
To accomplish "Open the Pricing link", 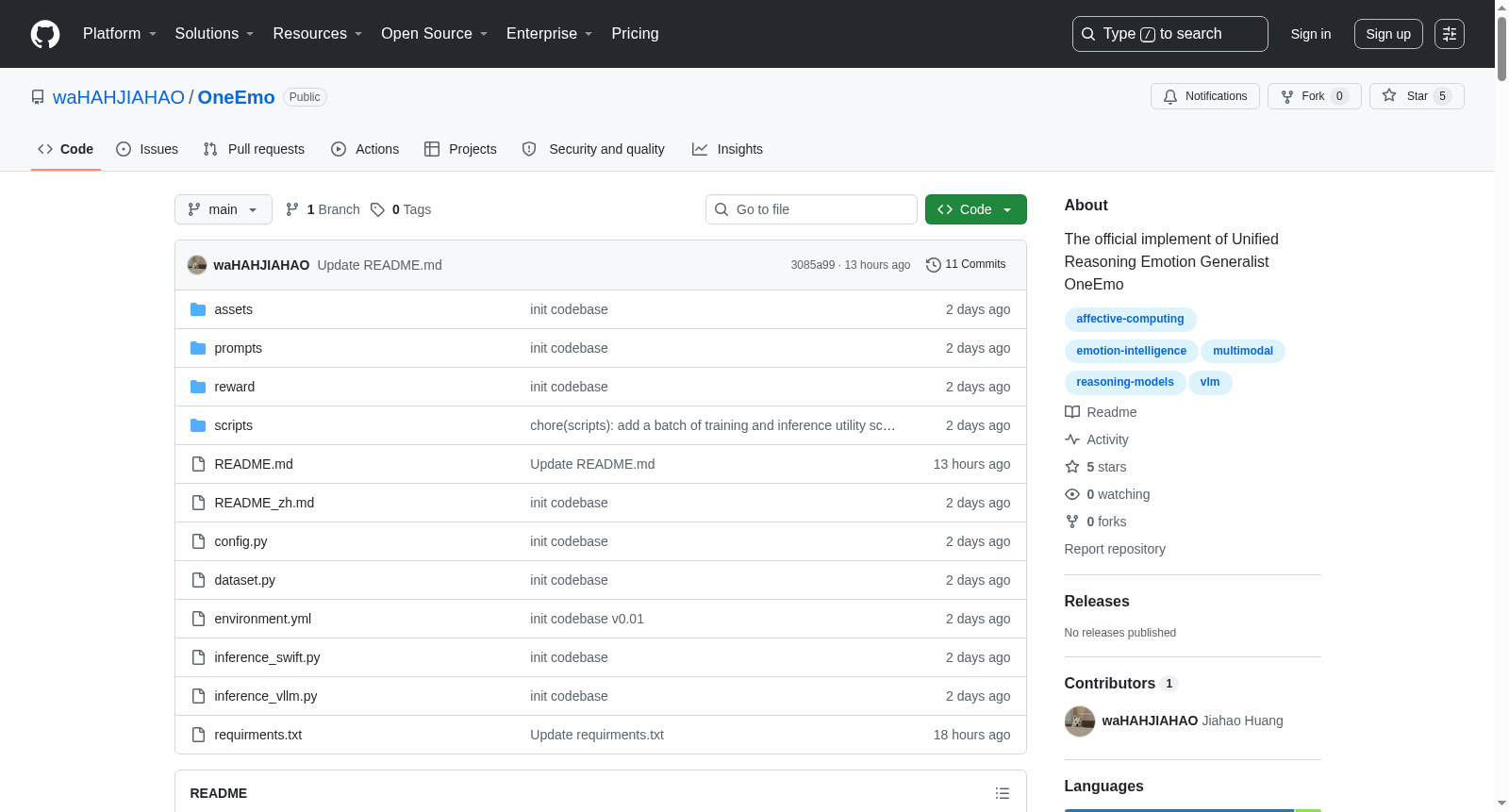I will pos(635,34).
